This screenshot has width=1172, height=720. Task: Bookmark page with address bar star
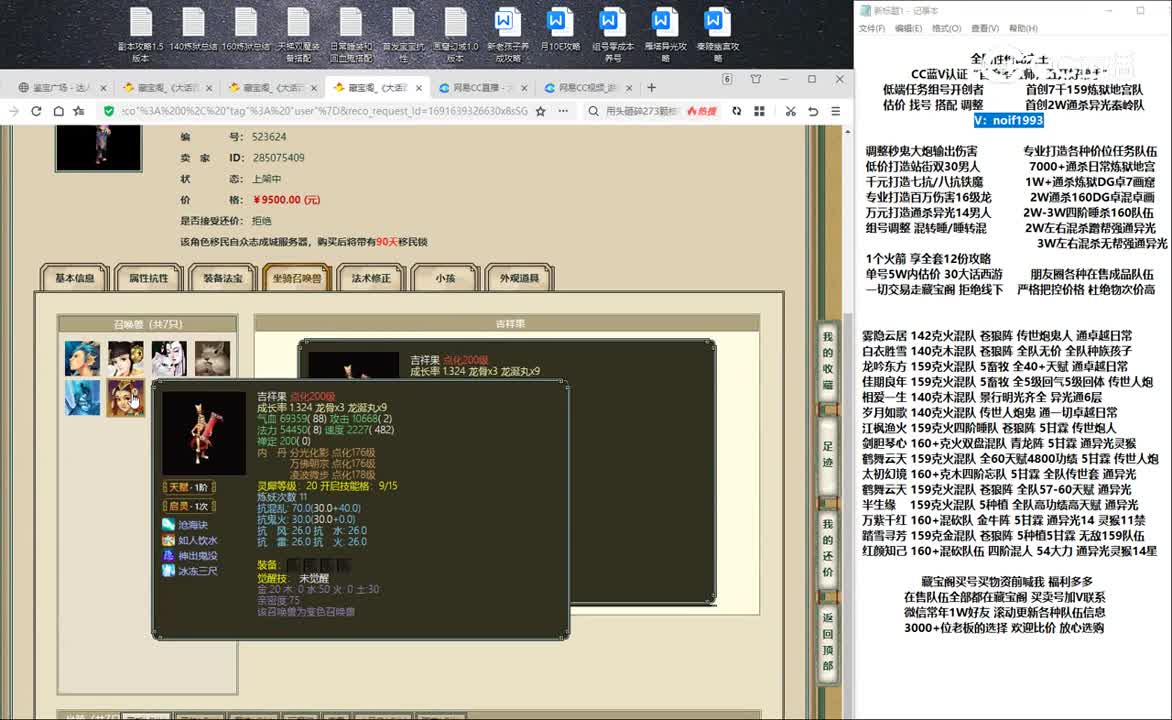click(x=540, y=111)
